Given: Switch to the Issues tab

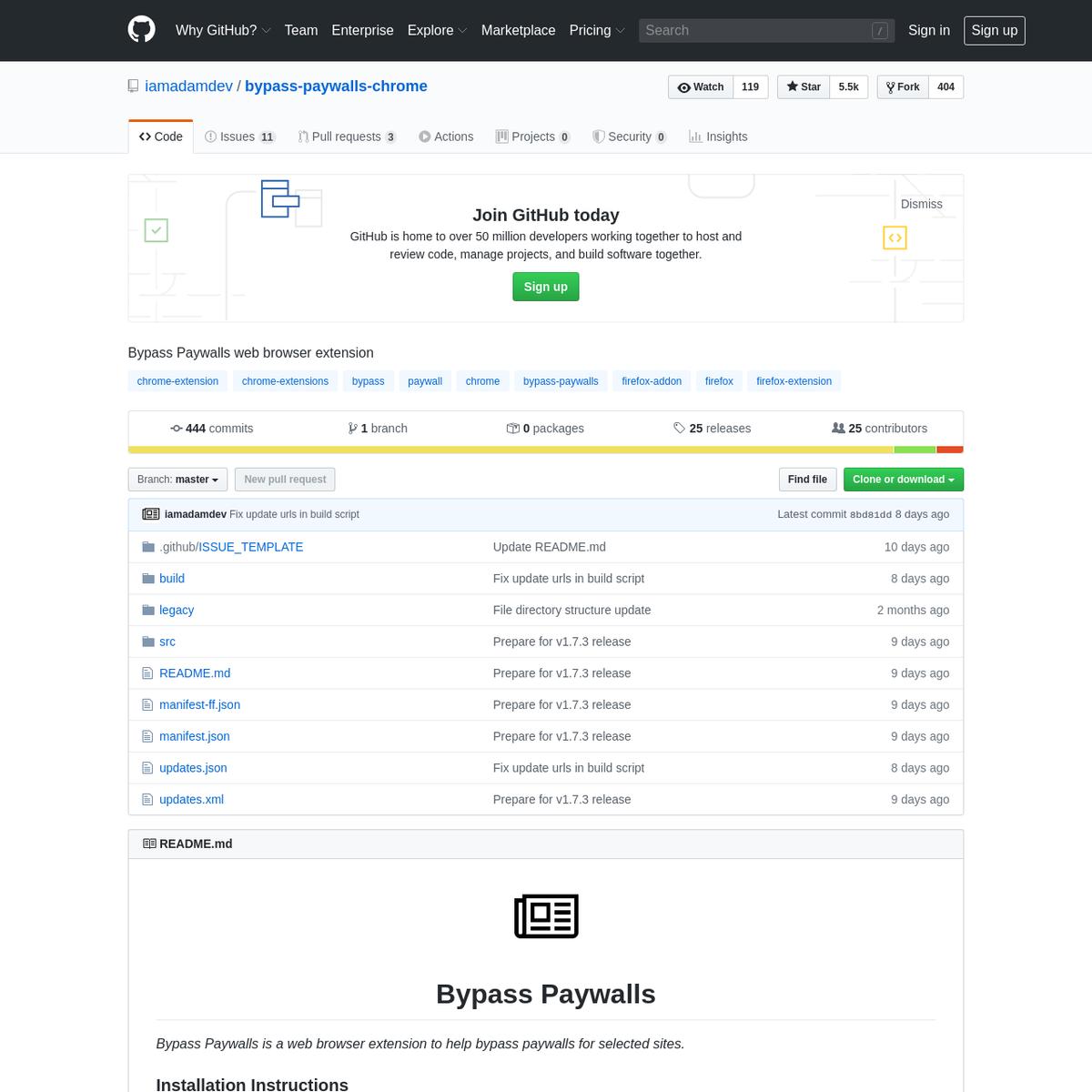Looking at the screenshot, I should 239,136.
